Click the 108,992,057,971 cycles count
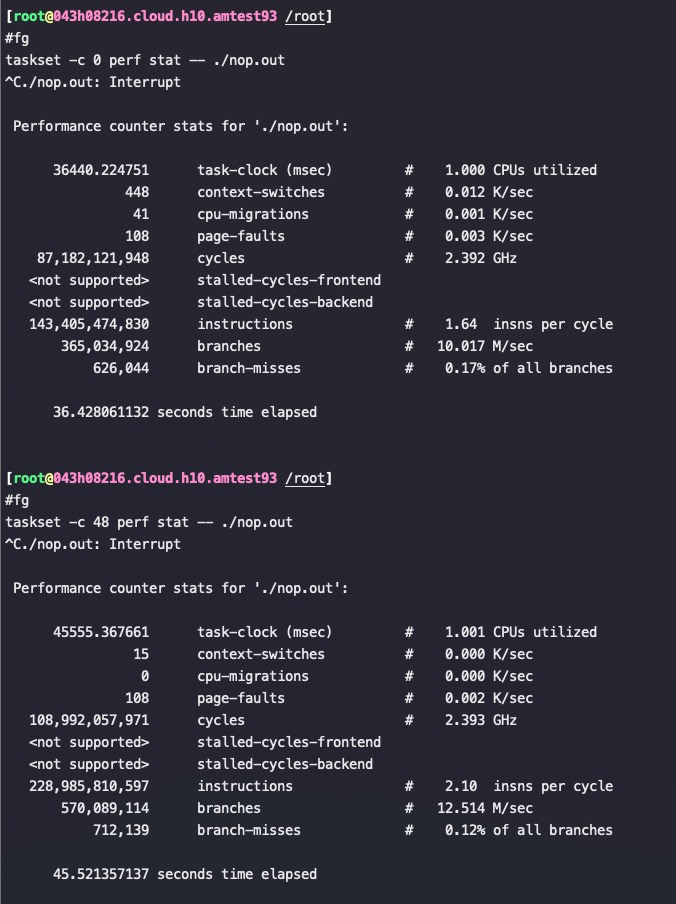This screenshot has width=676, height=904. pyautogui.click(x=89, y=720)
